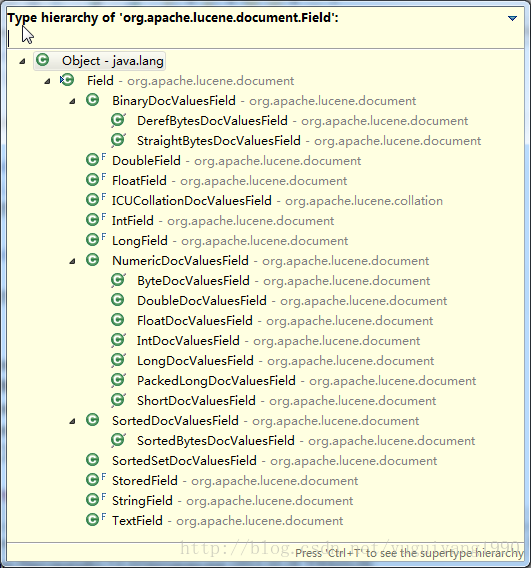Click the DerefBytesDocValuesField class icon
Screen dimensions: 531x568
[x=118, y=120]
